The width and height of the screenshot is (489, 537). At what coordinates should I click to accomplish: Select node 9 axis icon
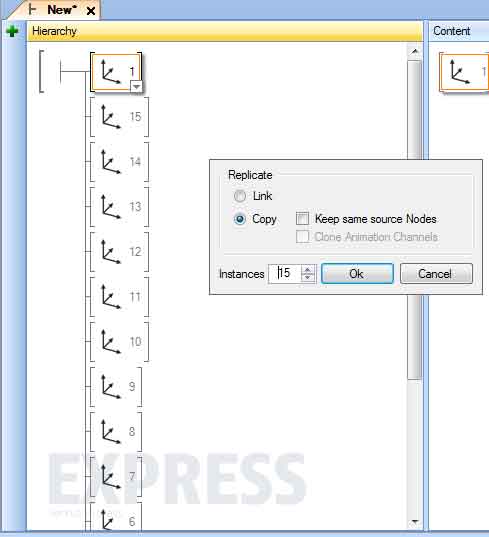click(x=111, y=387)
